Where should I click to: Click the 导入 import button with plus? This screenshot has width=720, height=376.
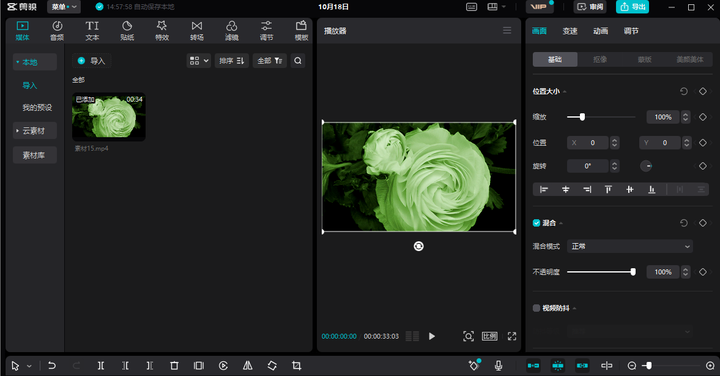[x=91, y=61]
